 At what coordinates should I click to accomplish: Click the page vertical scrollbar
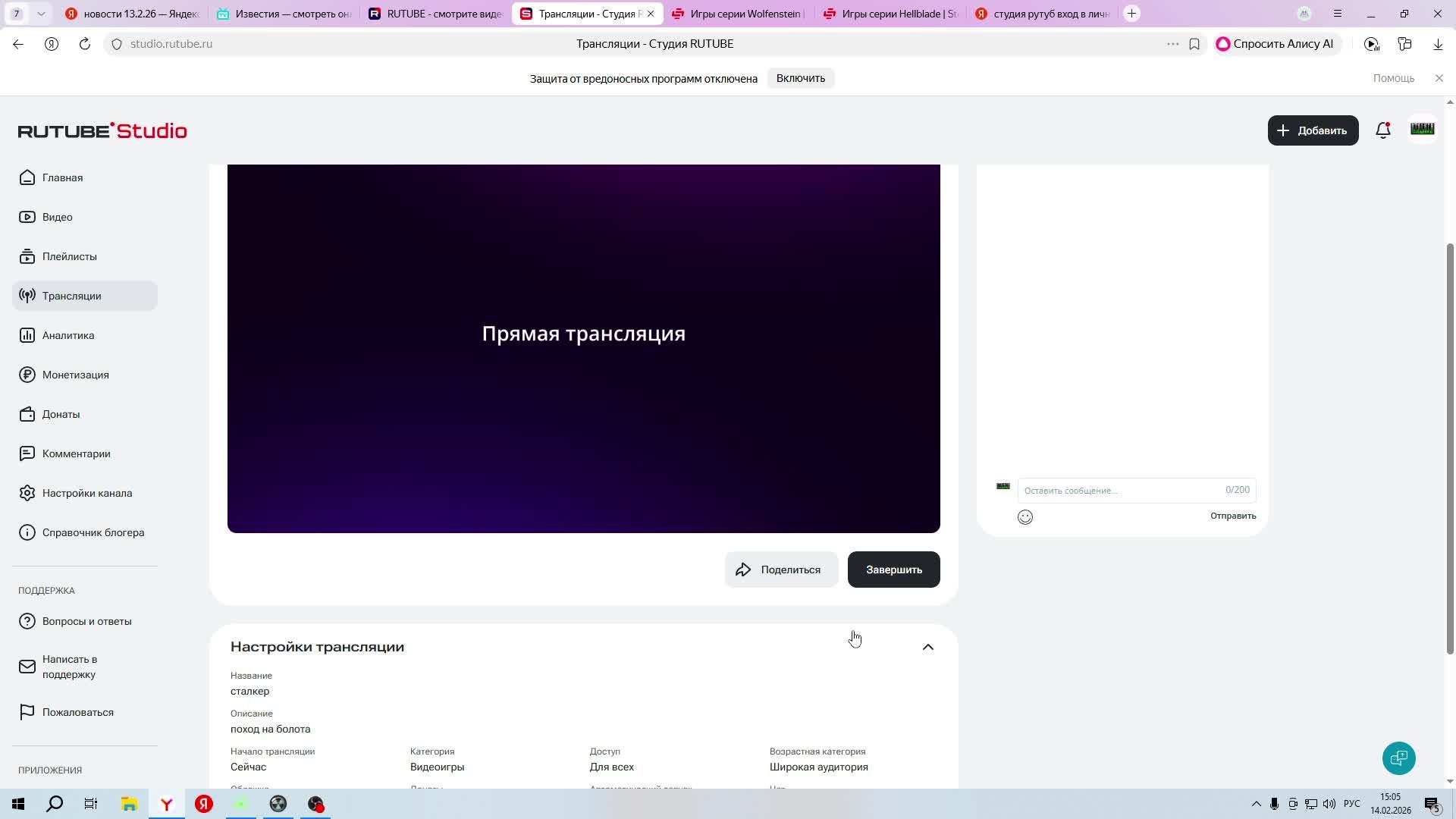point(1450,447)
